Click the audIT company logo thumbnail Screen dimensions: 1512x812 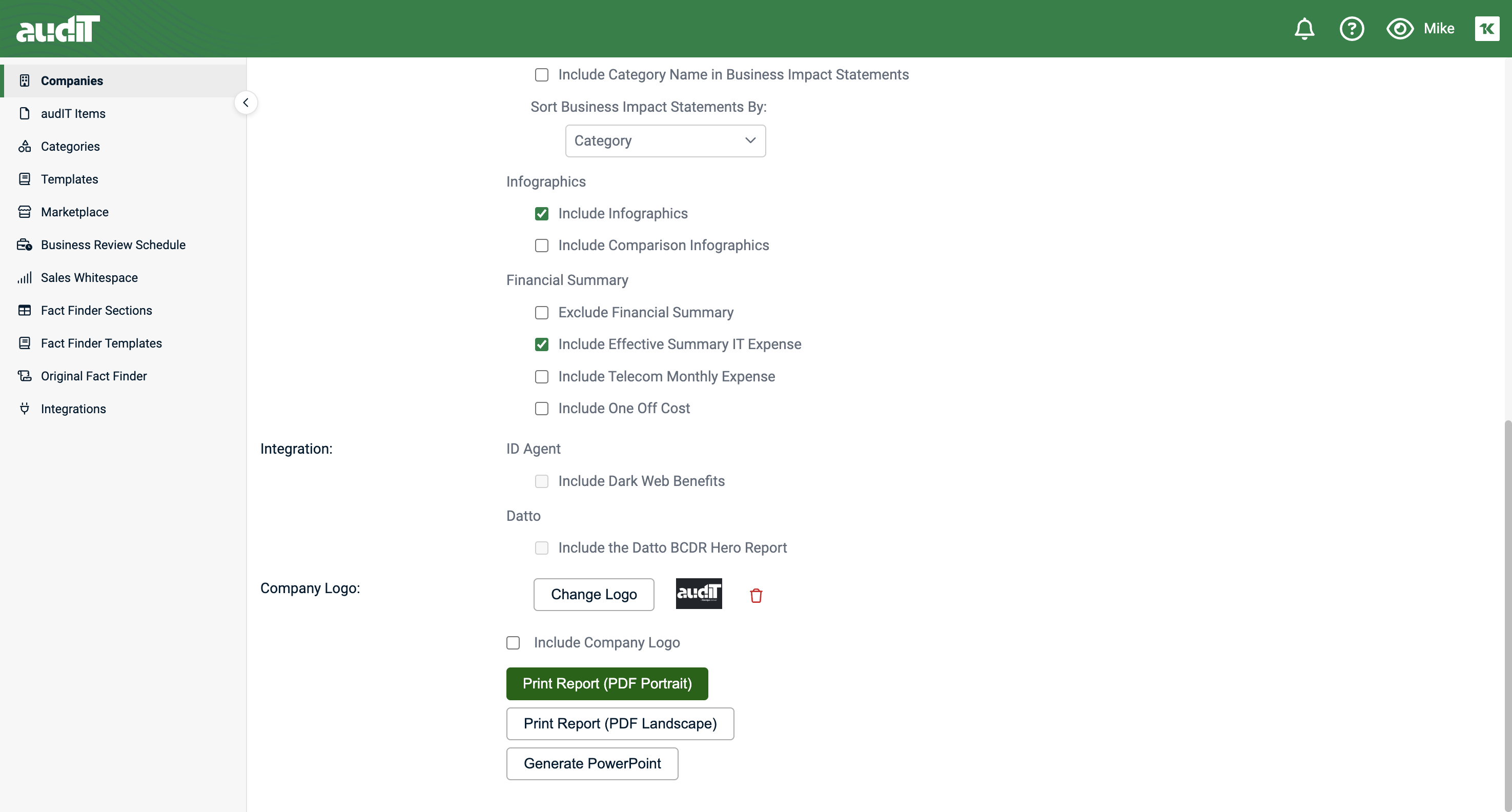click(x=699, y=594)
